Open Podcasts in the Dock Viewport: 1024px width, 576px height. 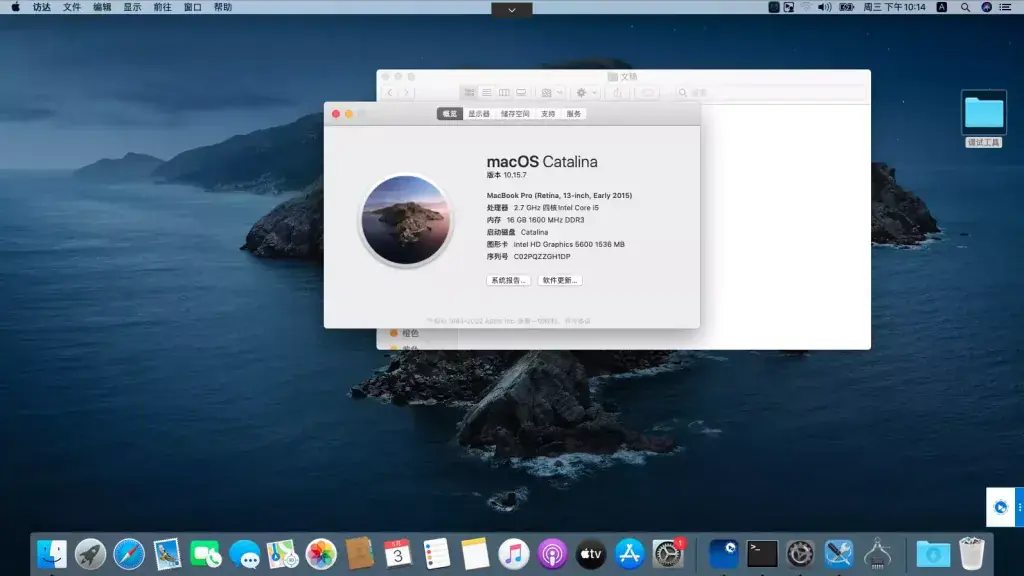coord(552,554)
